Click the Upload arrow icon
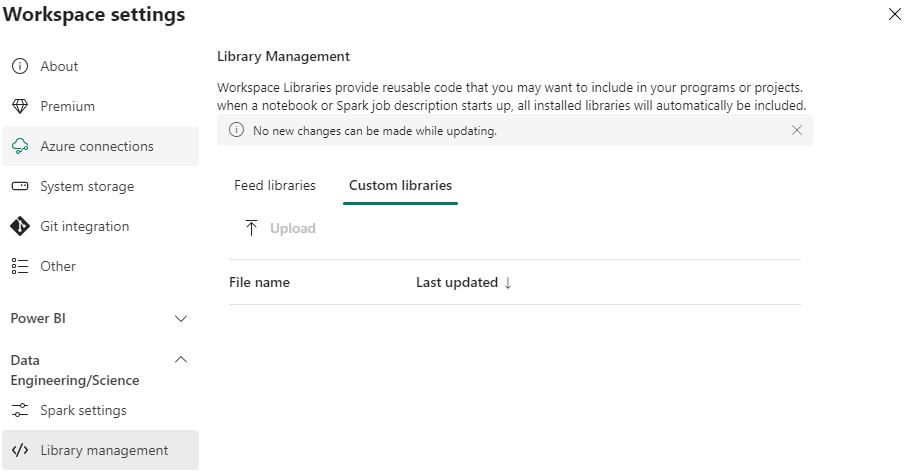The height and width of the screenshot is (476, 913). (x=251, y=228)
